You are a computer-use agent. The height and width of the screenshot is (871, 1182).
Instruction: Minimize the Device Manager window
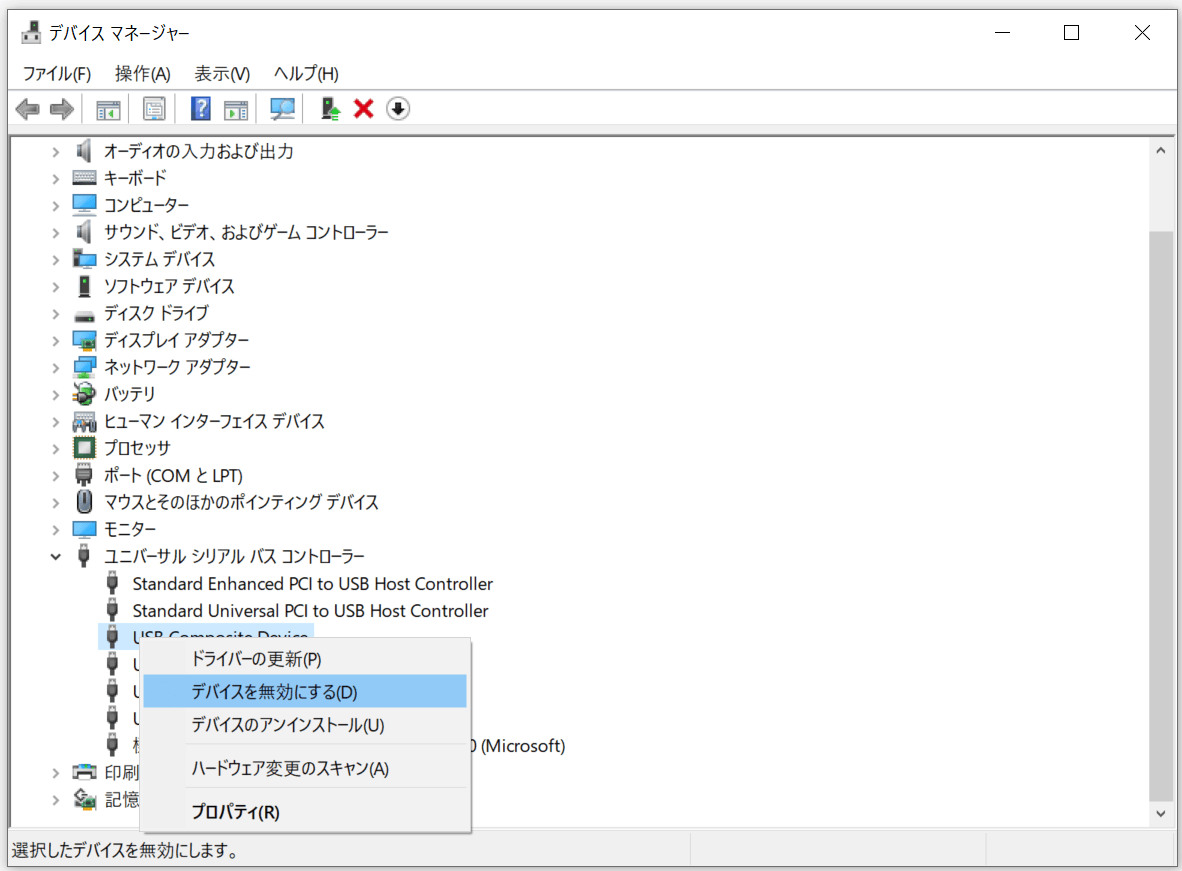coord(1002,32)
